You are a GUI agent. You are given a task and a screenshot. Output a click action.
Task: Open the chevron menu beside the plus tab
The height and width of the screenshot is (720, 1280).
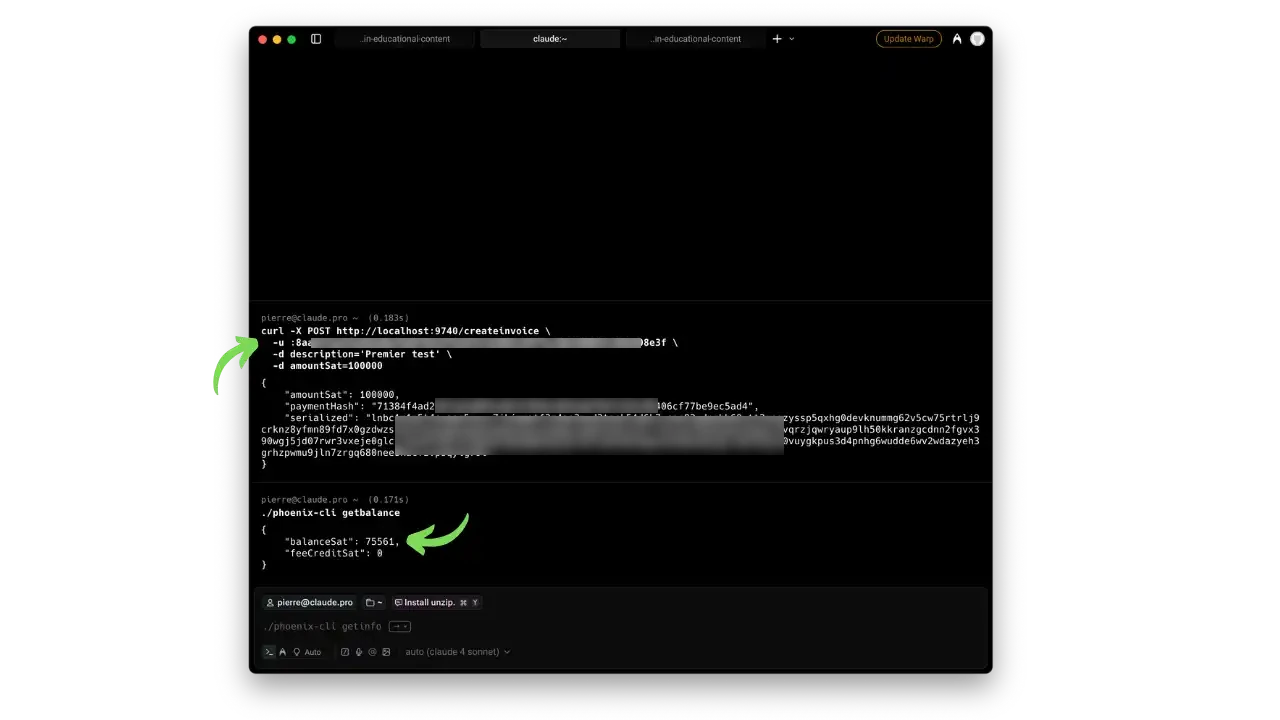791,38
